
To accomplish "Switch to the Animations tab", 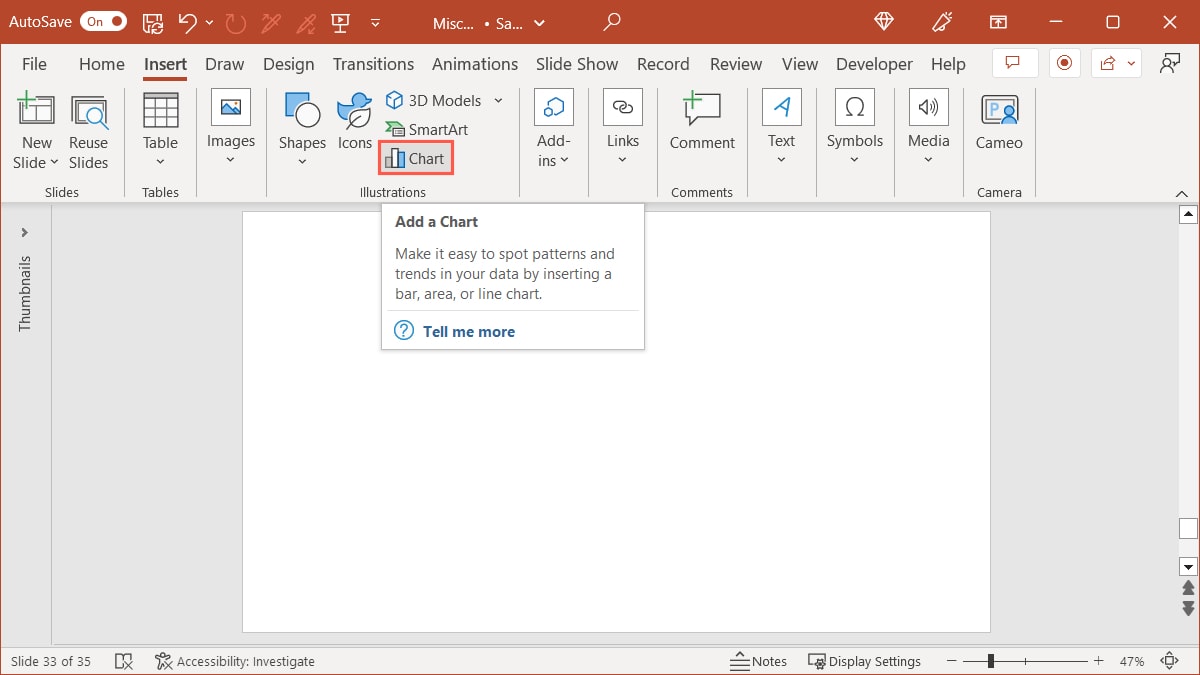I will pos(475,64).
